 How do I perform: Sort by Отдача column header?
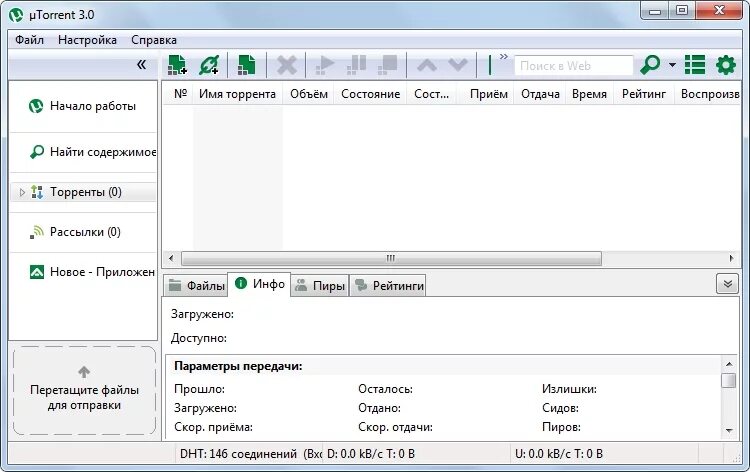pyautogui.click(x=540, y=94)
